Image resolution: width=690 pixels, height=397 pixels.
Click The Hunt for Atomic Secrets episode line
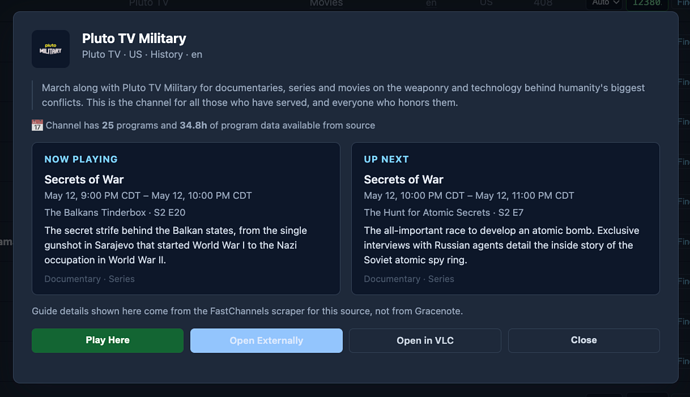[444, 213]
